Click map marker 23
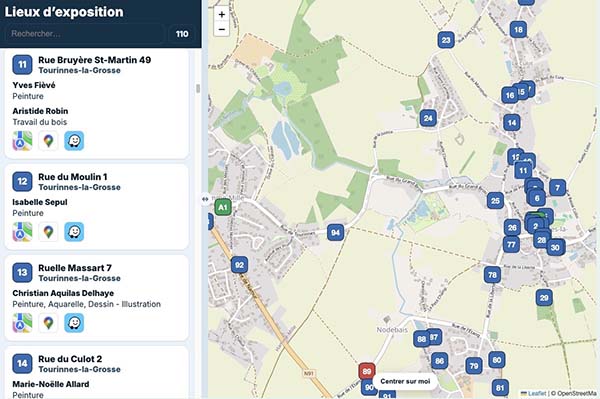Screen dimensions: 600x399 pyautogui.click(x=446, y=40)
